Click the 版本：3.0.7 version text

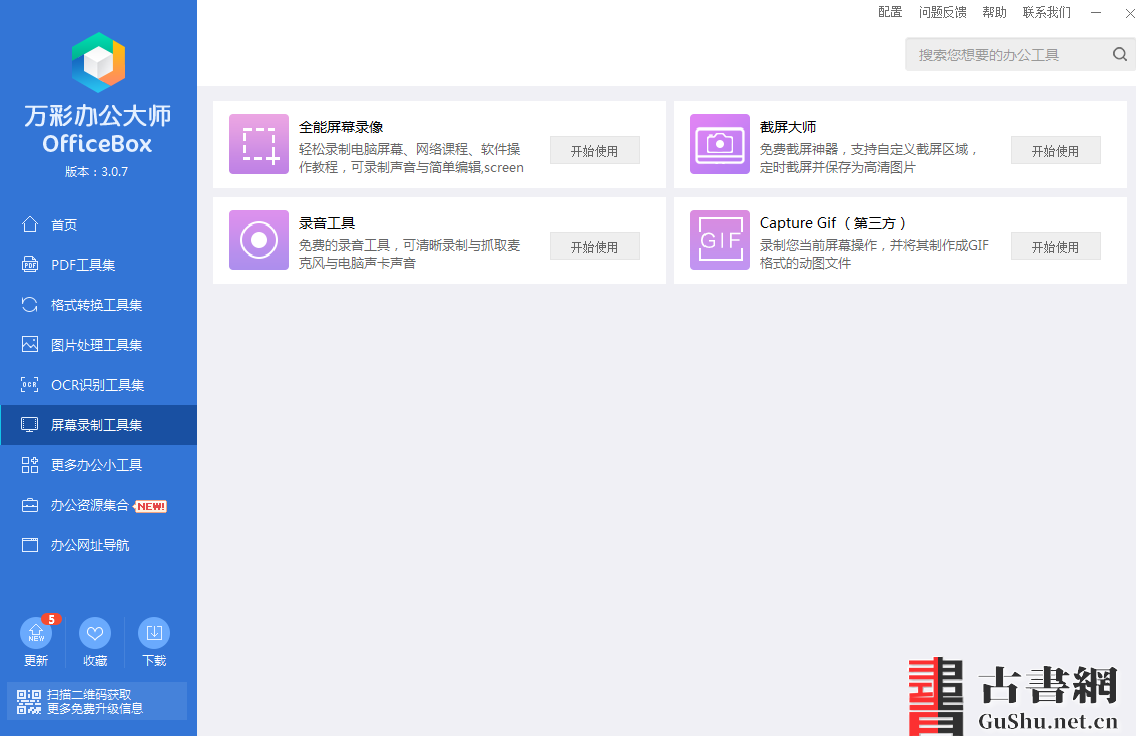pyautogui.click(x=96, y=172)
